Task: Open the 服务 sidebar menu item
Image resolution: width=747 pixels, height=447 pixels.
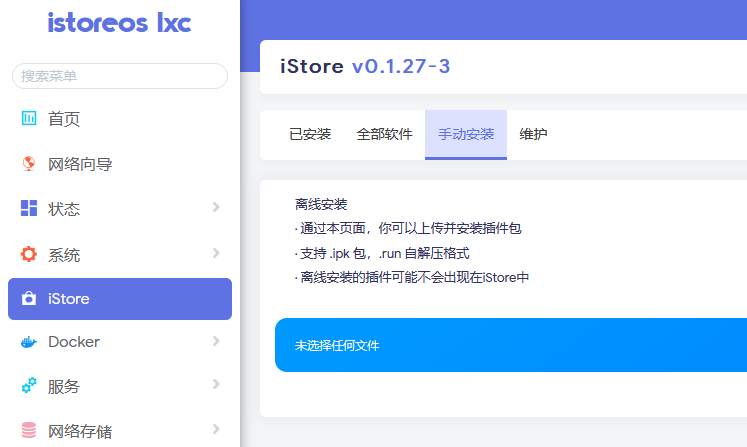Action: click(120, 386)
